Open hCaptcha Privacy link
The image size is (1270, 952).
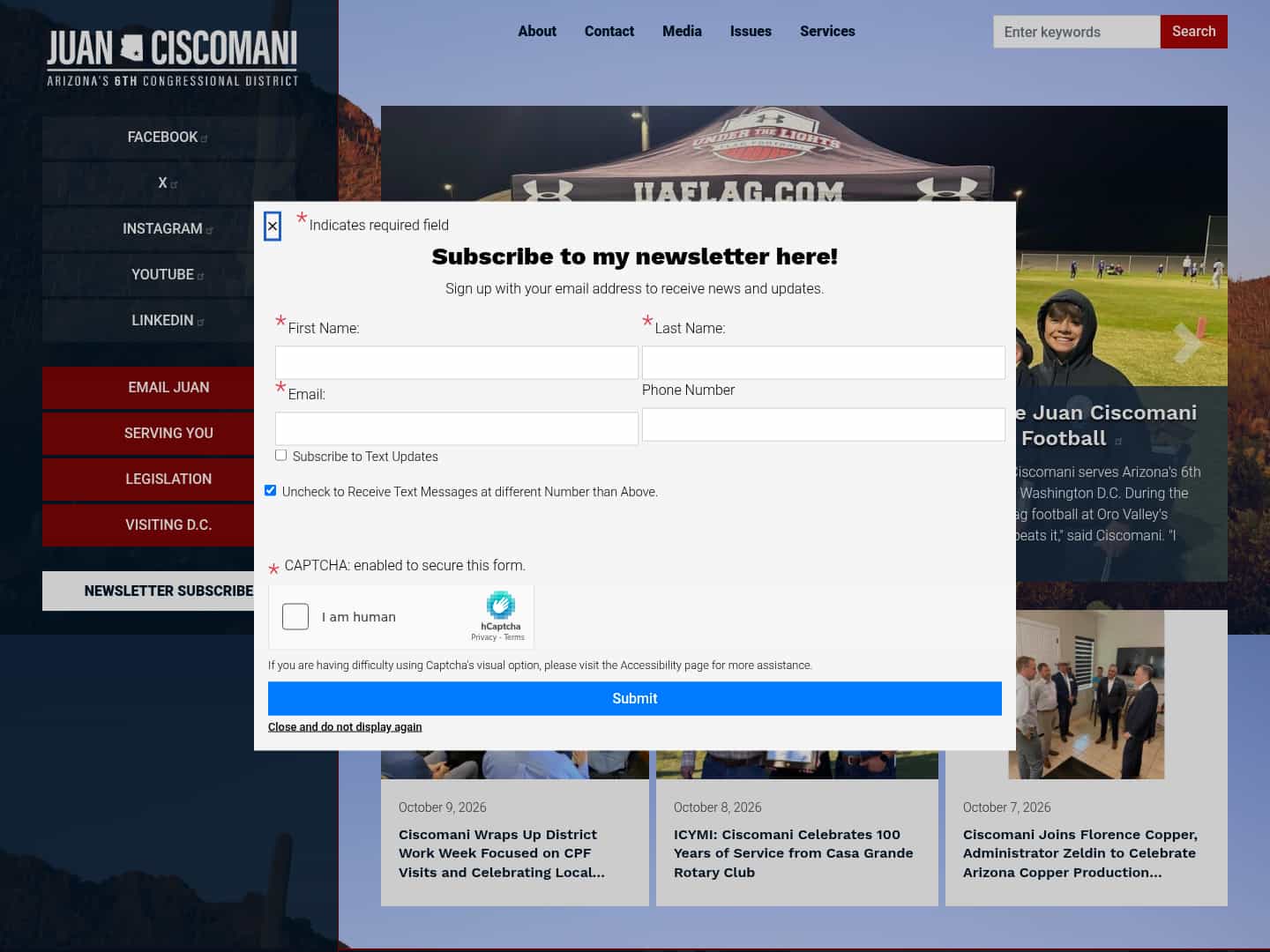pyautogui.click(x=483, y=637)
